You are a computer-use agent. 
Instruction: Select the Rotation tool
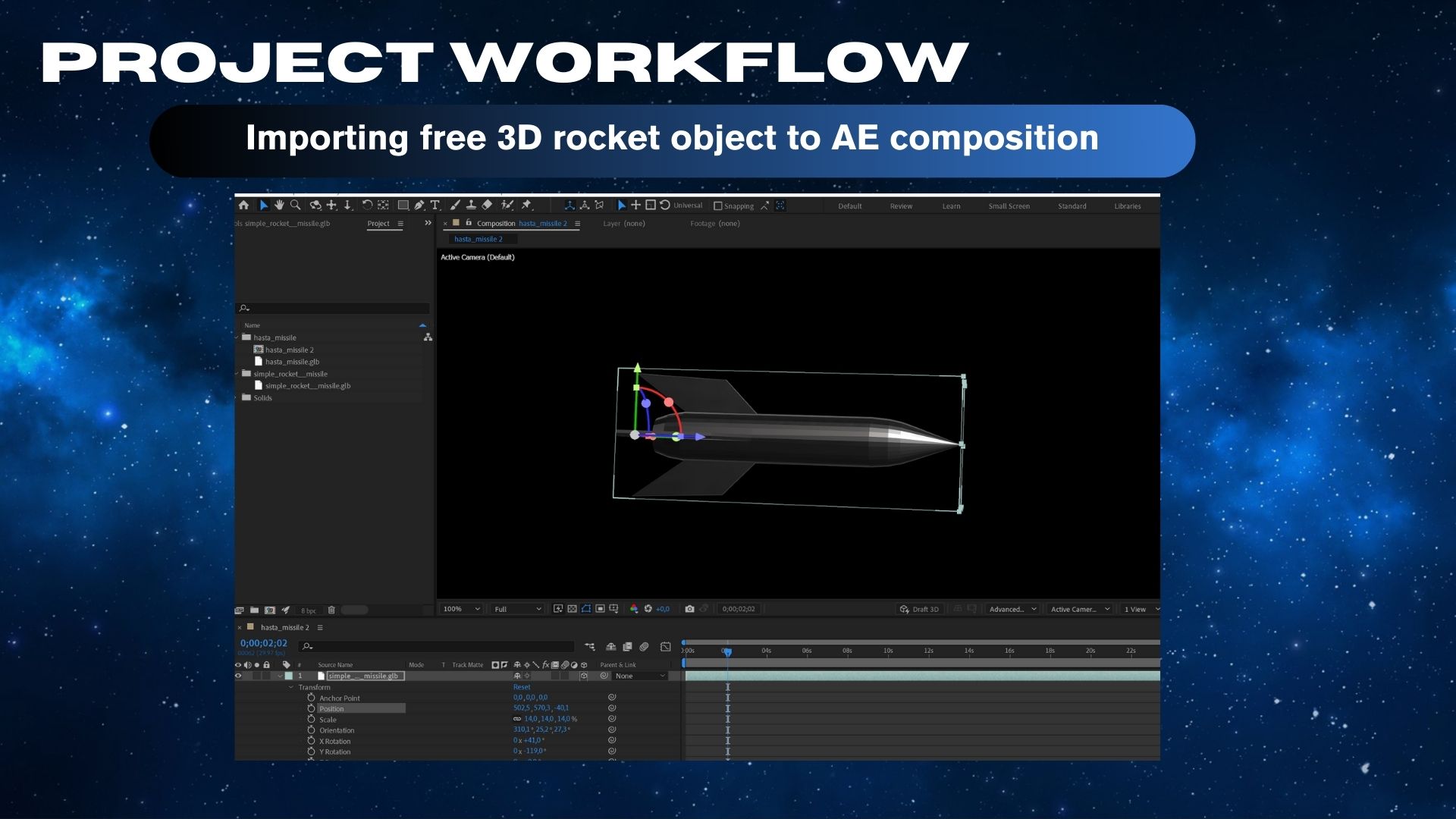367,205
